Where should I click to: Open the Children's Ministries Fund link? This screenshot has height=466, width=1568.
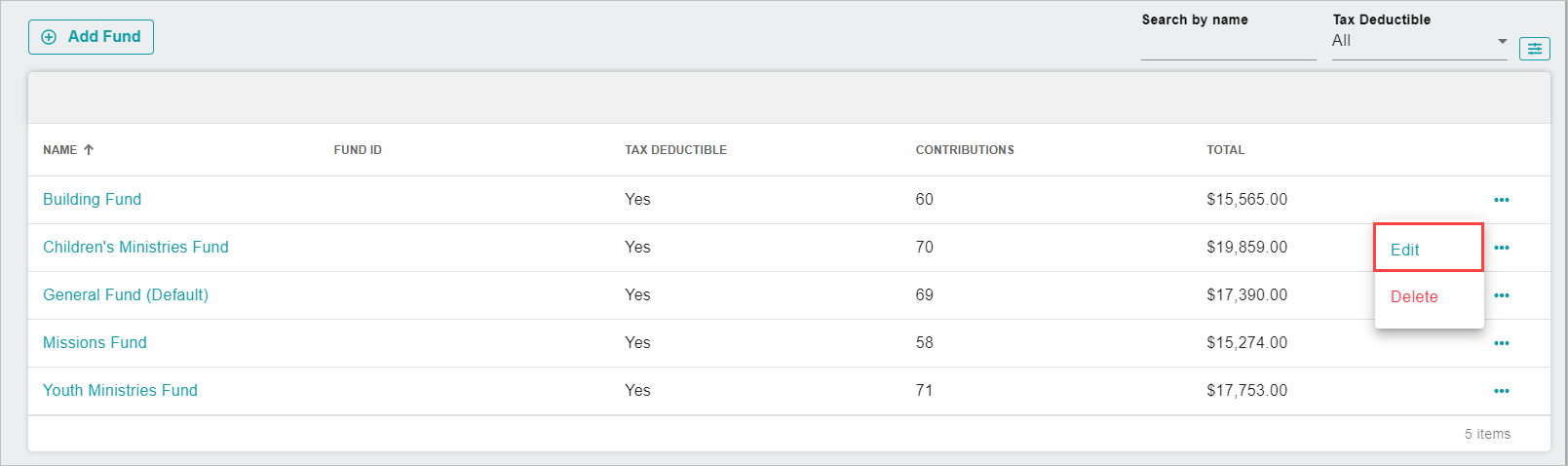[x=135, y=247]
